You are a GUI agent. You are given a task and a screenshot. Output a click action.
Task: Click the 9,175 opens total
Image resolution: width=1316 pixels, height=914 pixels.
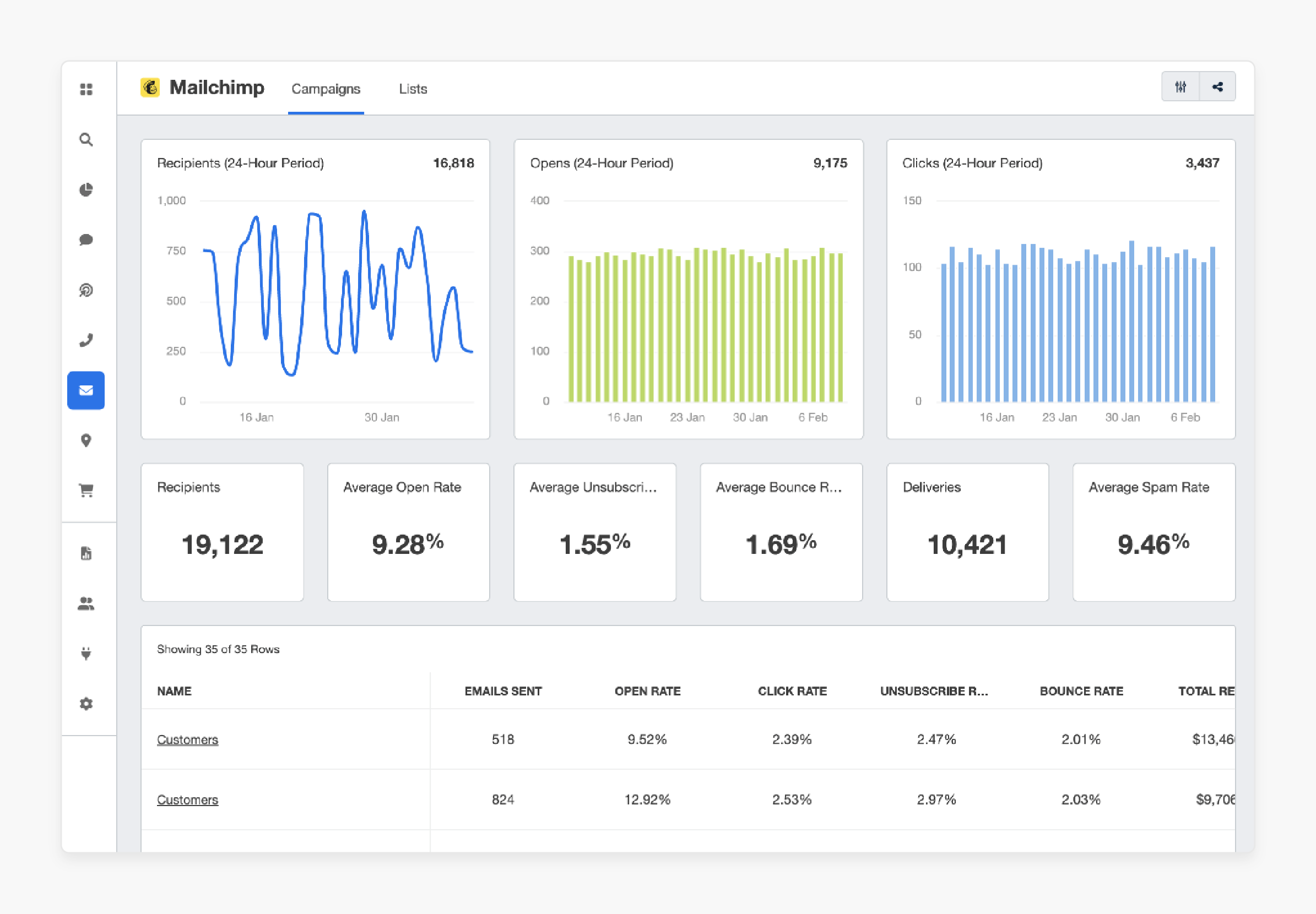830,163
